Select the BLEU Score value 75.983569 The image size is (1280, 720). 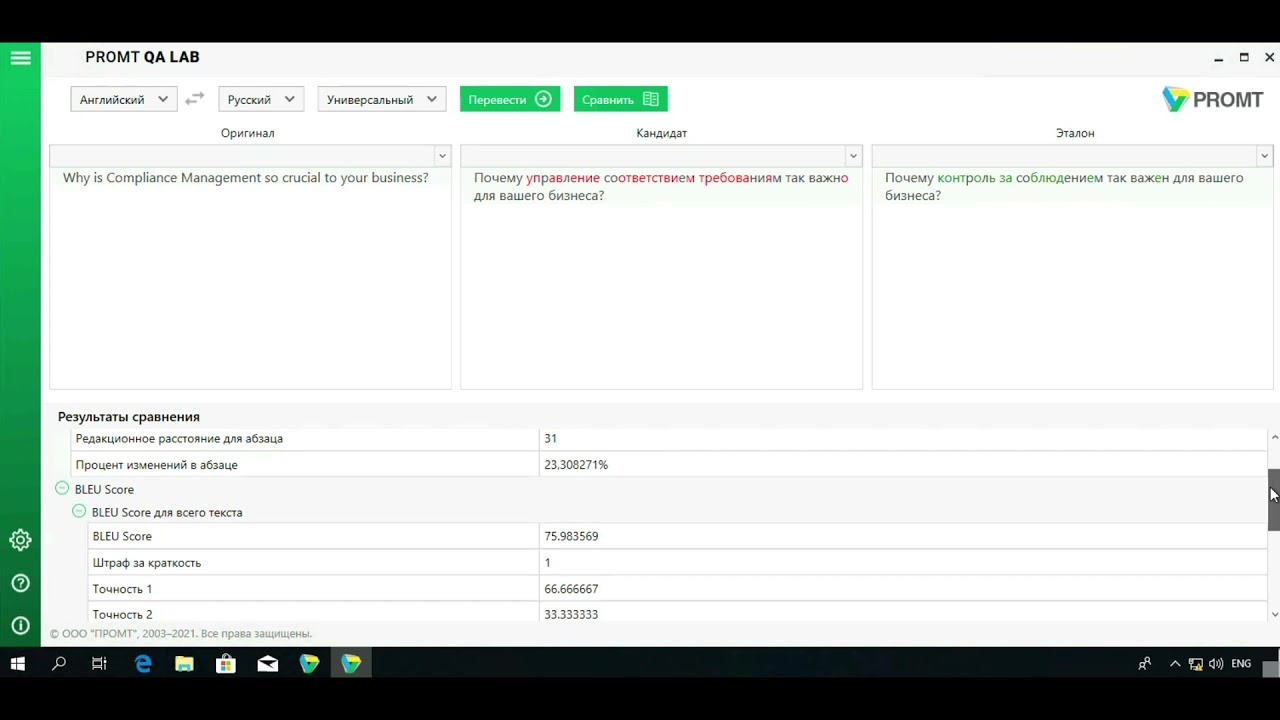tap(571, 536)
